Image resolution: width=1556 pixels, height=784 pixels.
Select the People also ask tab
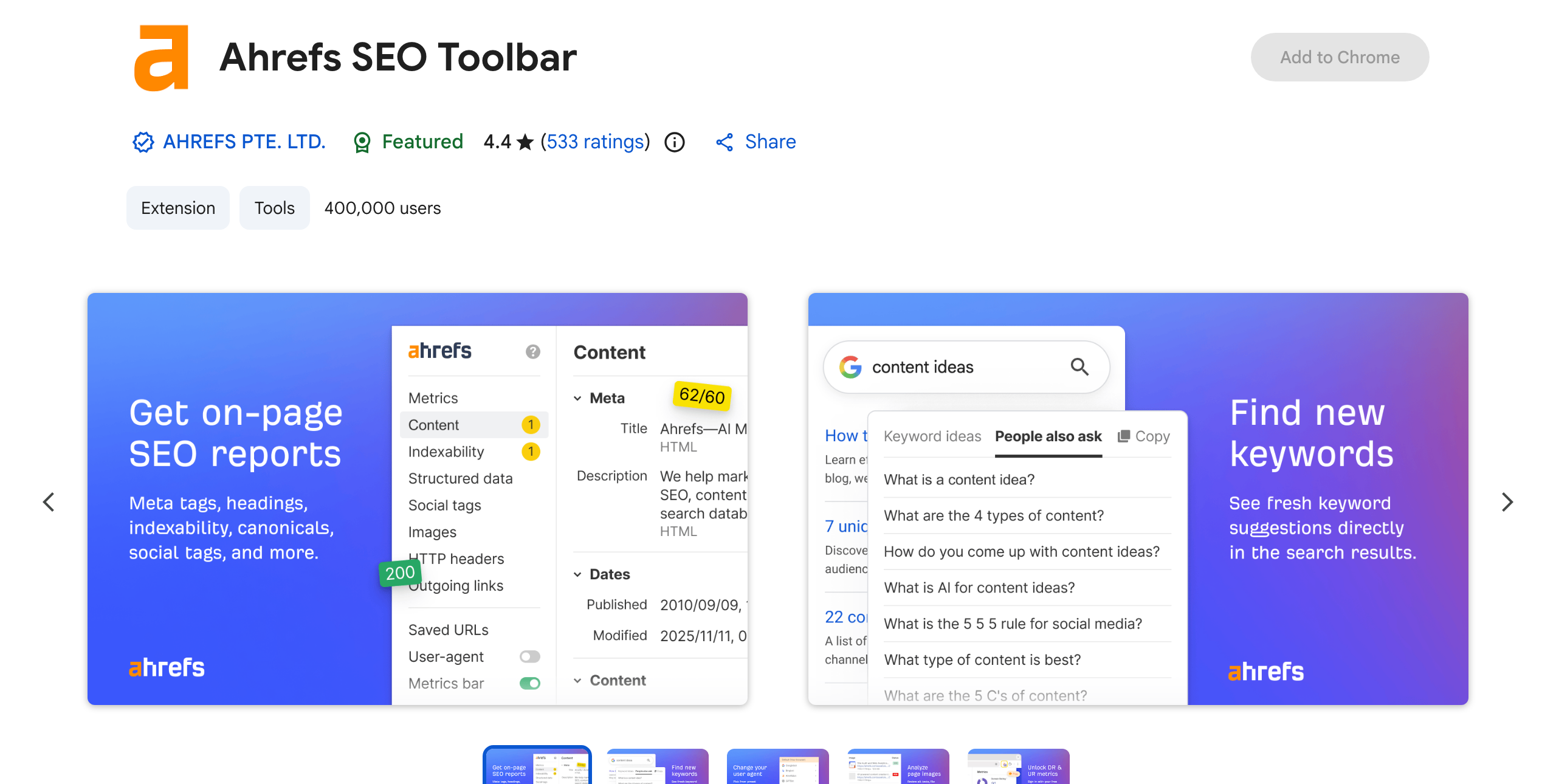[1048, 436]
